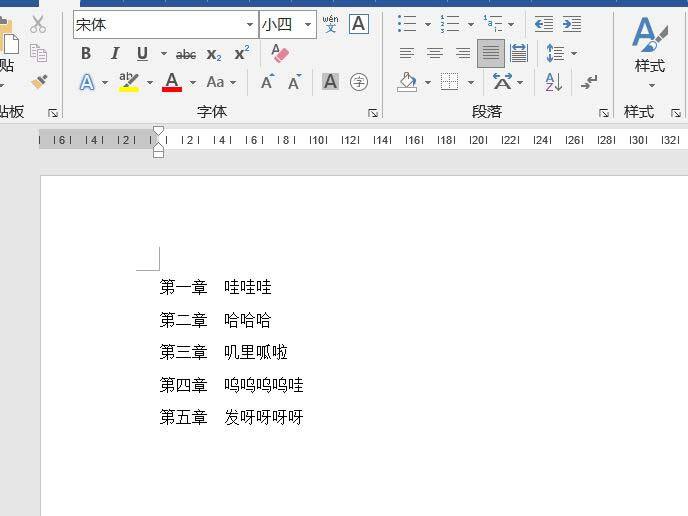Image resolution: width=688 pixels, height=516 pixels.
Task: Open font size dropdown 小四
Action: (308, 25)
